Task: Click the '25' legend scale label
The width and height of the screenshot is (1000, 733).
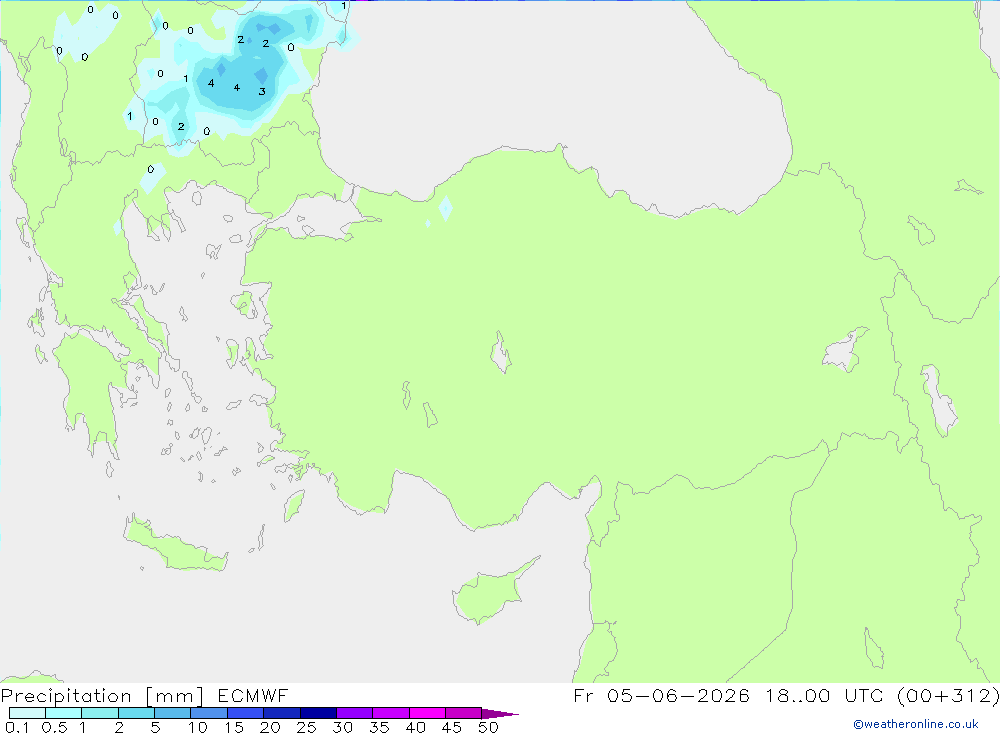Action: (306, 727)
